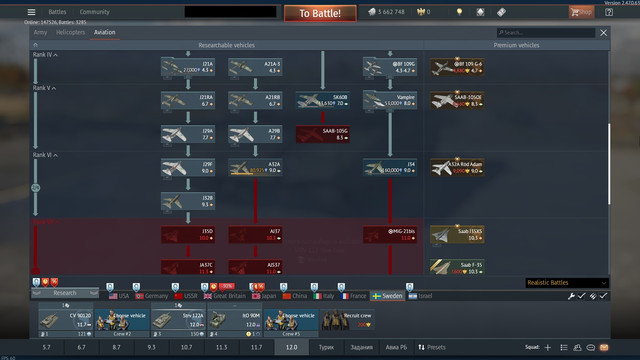The image size is (640, 360).
Task: Select the premium A32A Röd Adam card
Action: [457, 168]
